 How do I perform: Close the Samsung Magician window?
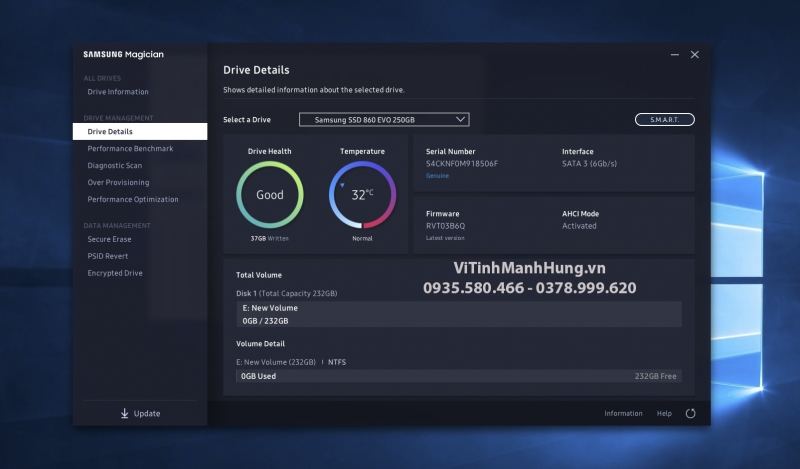point(694,55)
